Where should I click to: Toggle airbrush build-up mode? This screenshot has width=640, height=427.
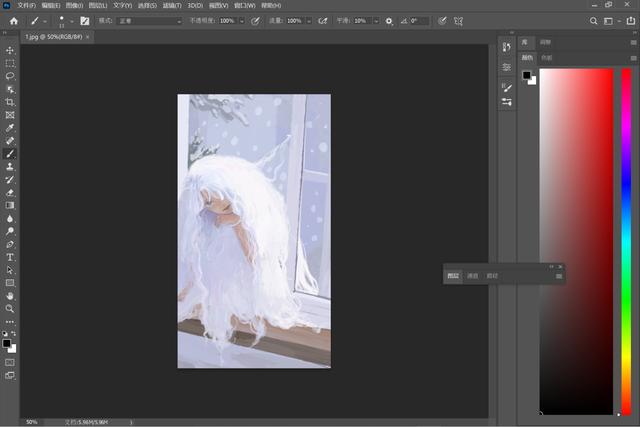click(x=323, y=20)
